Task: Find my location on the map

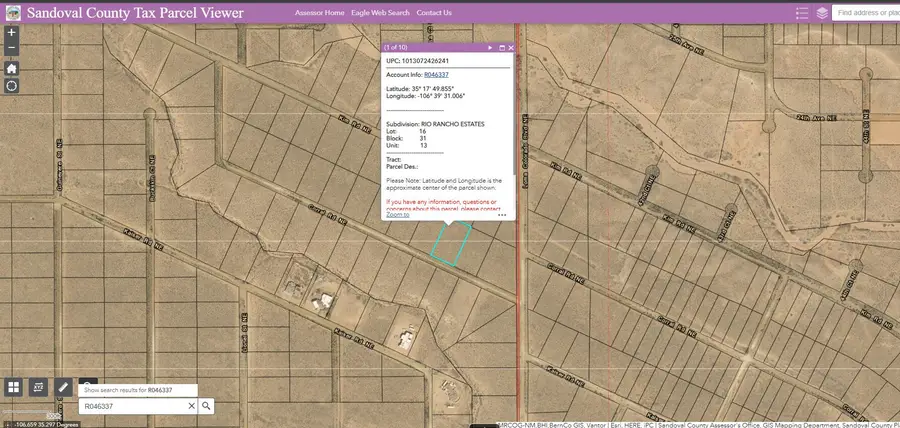Action: [12, 86]
